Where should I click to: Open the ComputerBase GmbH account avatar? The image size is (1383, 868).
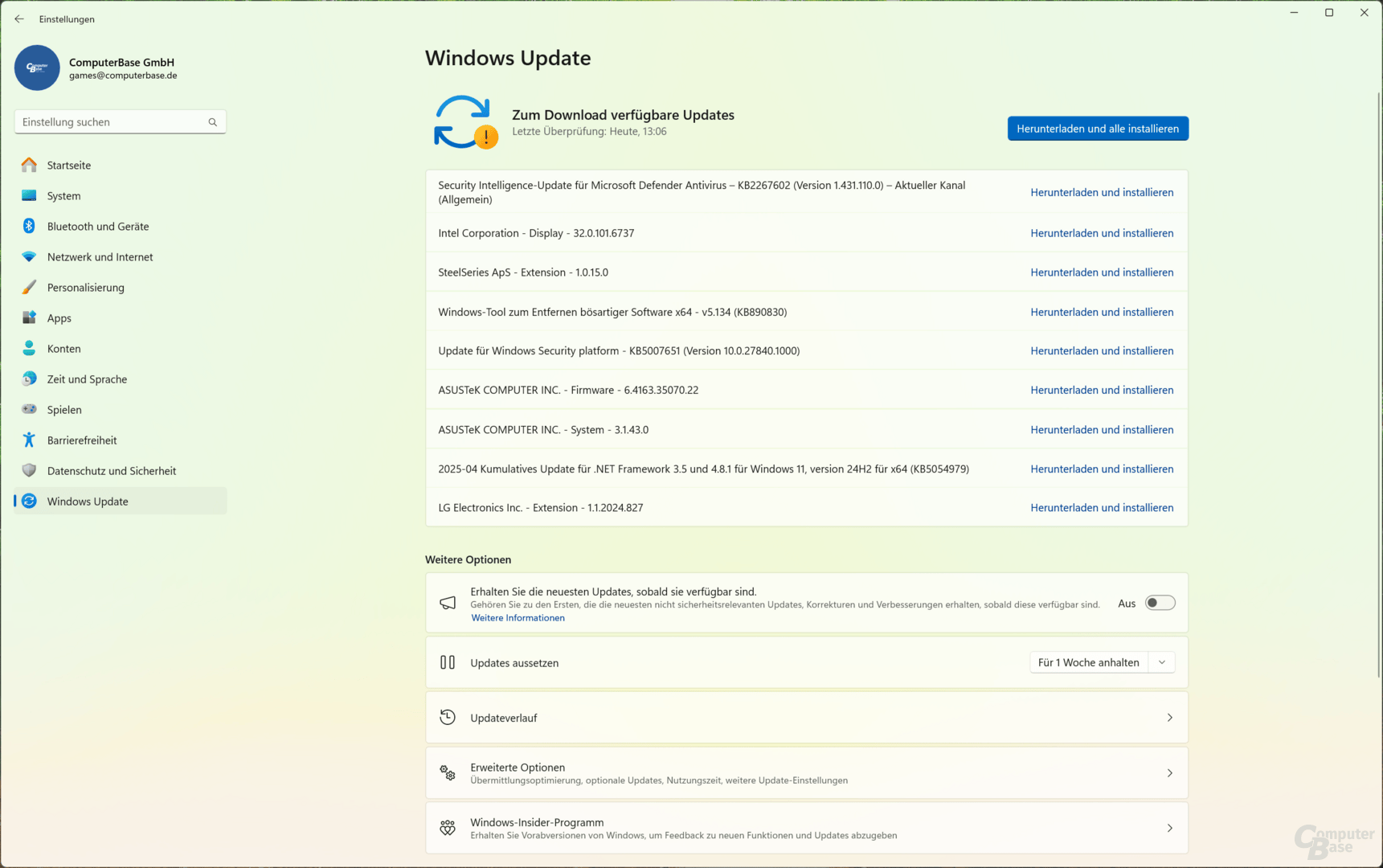[x=37, y=68]
